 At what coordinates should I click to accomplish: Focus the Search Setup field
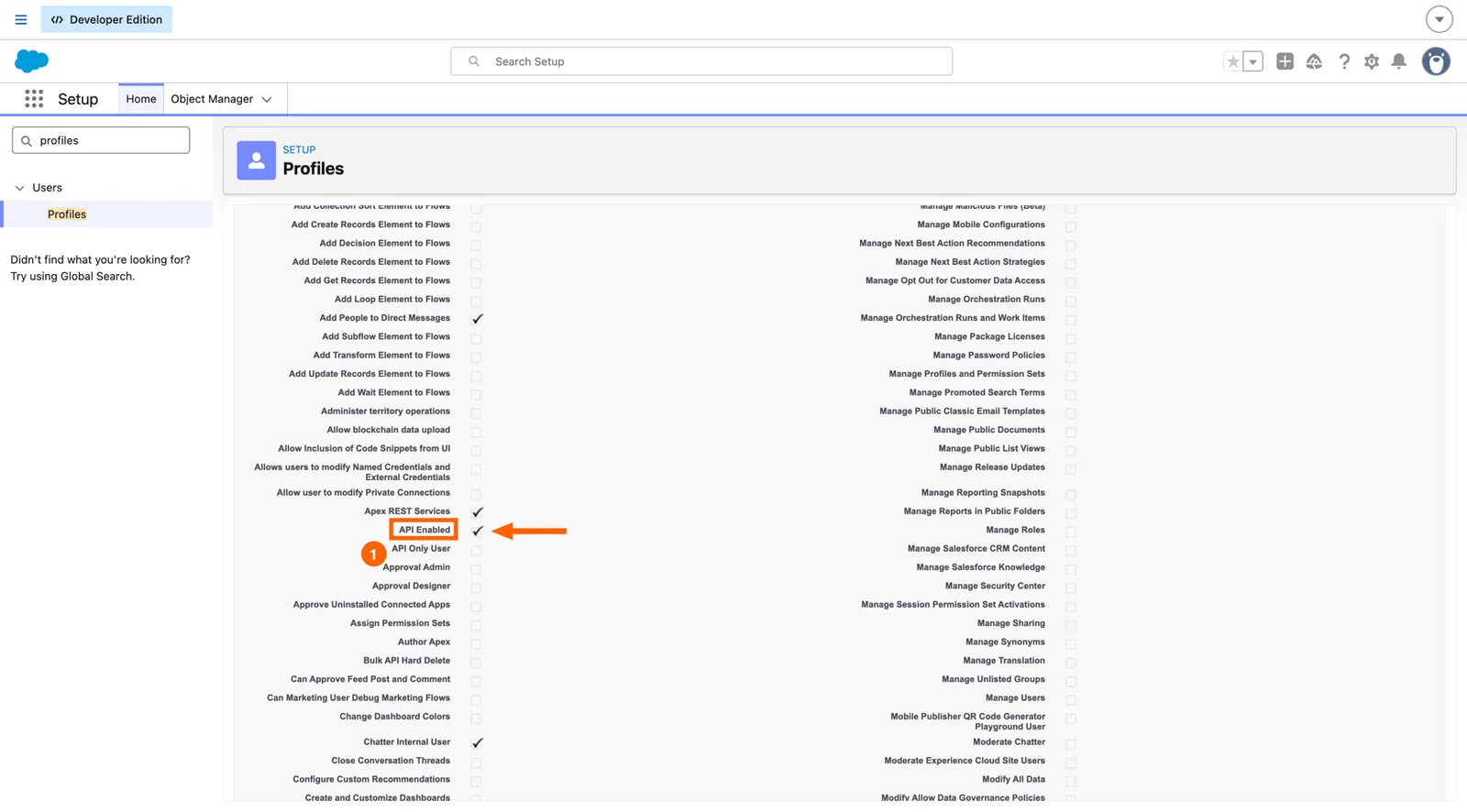coord(701,61)
